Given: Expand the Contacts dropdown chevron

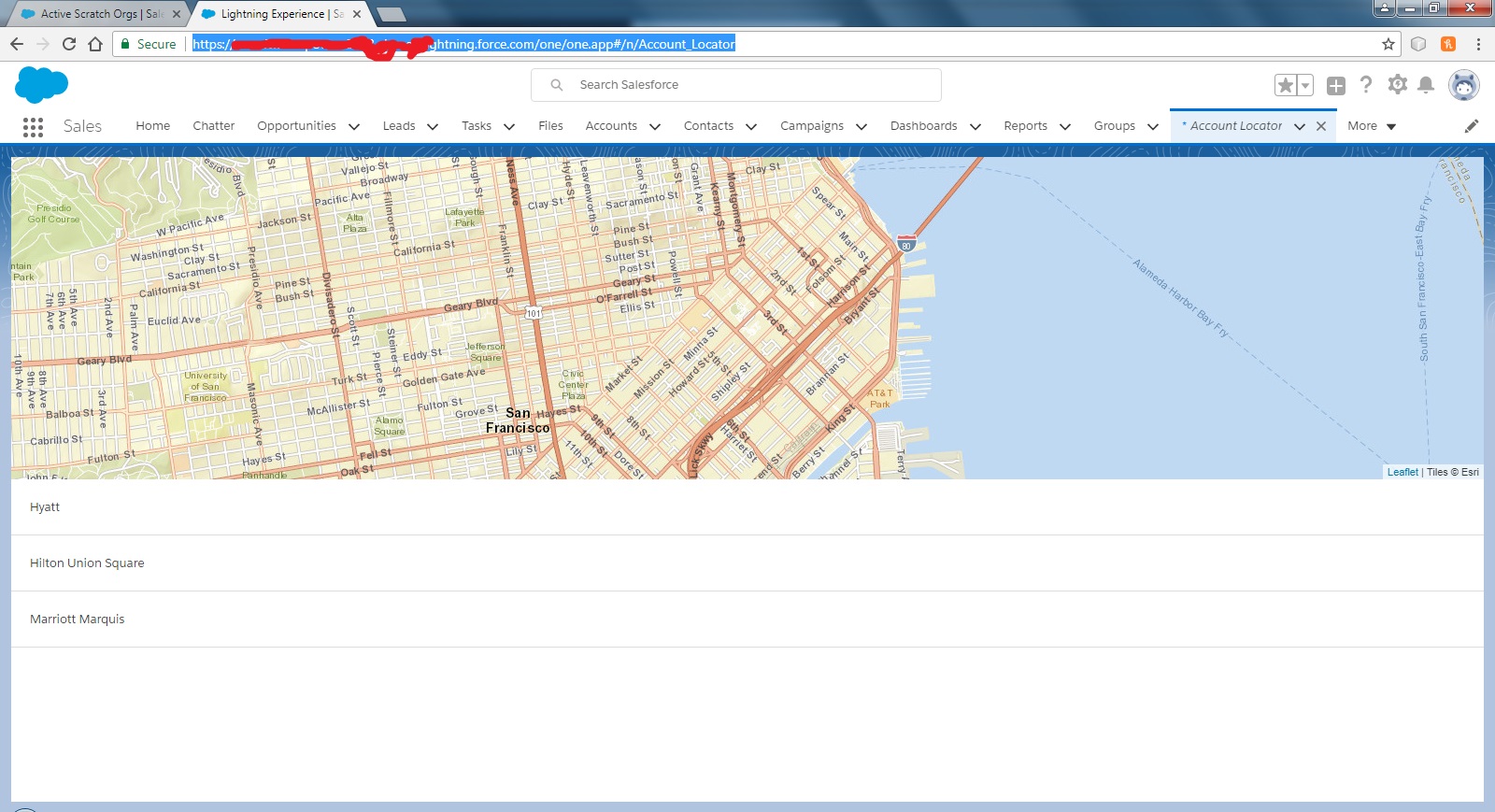Looking at the screenshot, I should click(x=751, y=127).
